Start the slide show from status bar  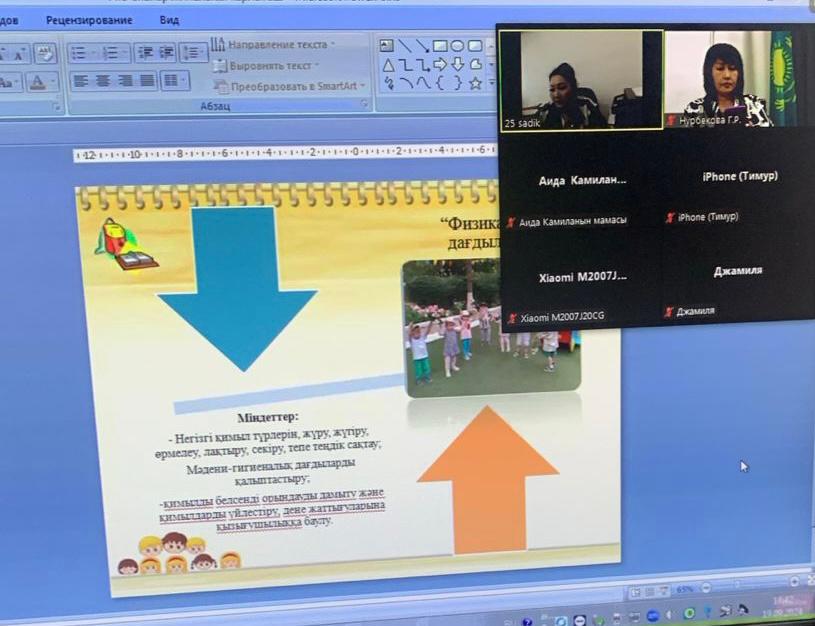pos(664,592)
